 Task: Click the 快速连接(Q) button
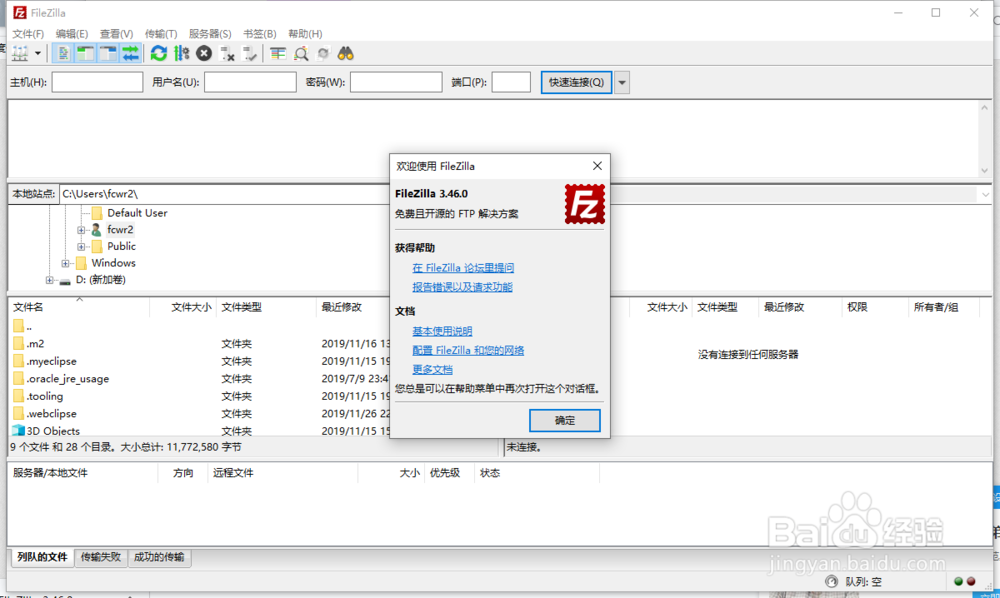(x=577, y=82)
